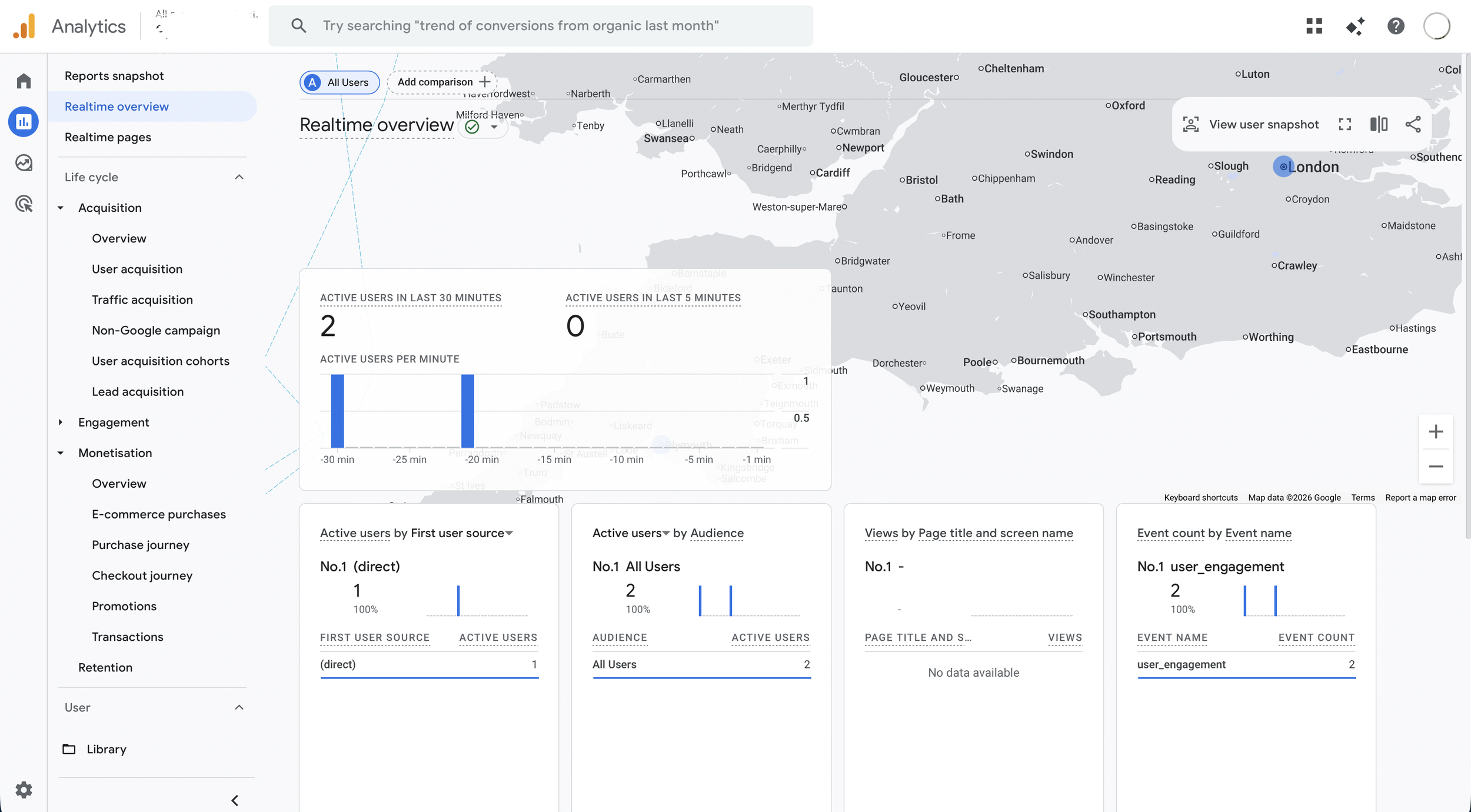The width and height of the screenshot is (1471, 812).
Task: Collapse the Life cycle section
Action: point(238,177)
